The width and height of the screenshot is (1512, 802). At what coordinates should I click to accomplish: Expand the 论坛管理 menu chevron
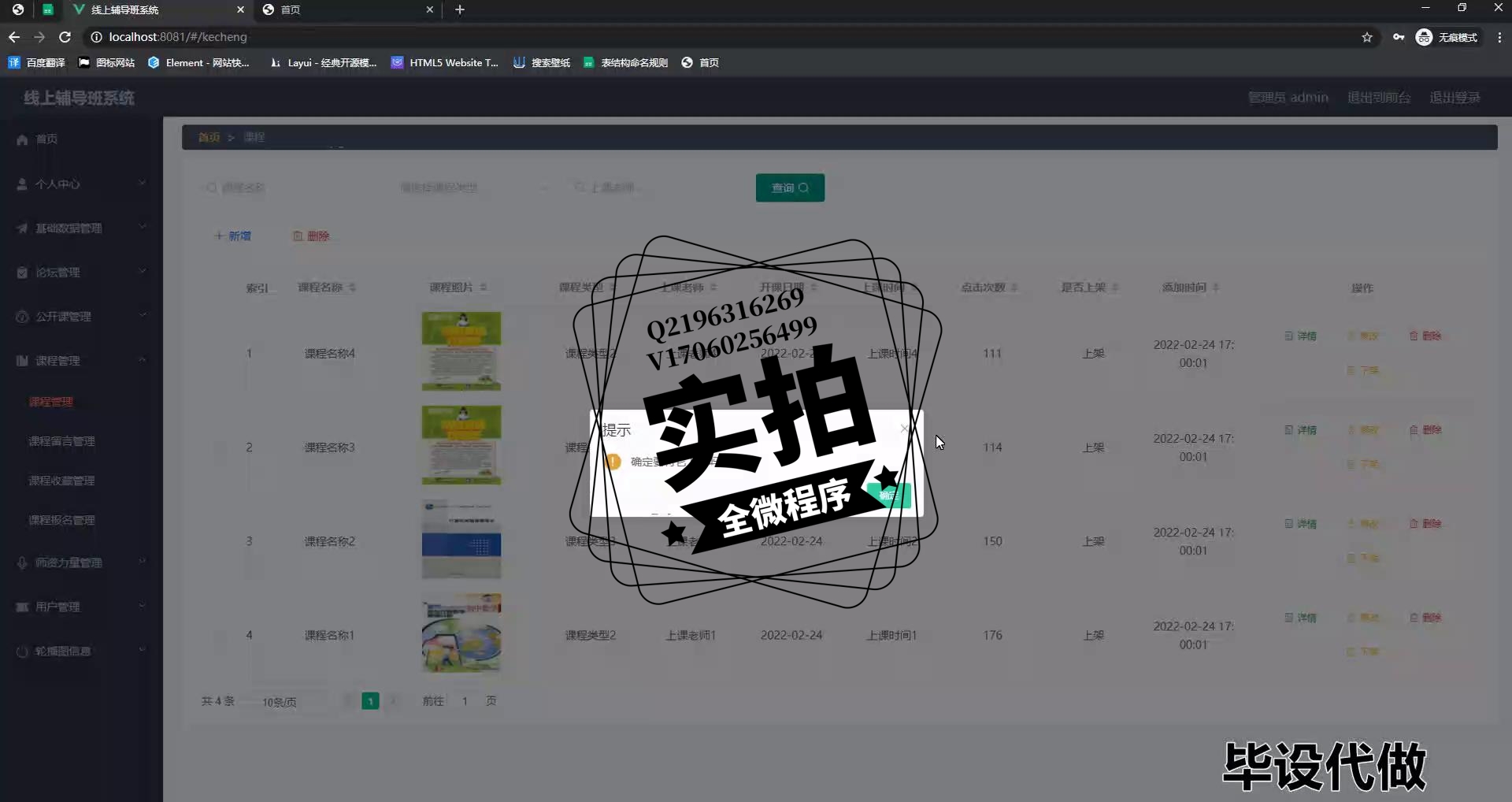143,271
